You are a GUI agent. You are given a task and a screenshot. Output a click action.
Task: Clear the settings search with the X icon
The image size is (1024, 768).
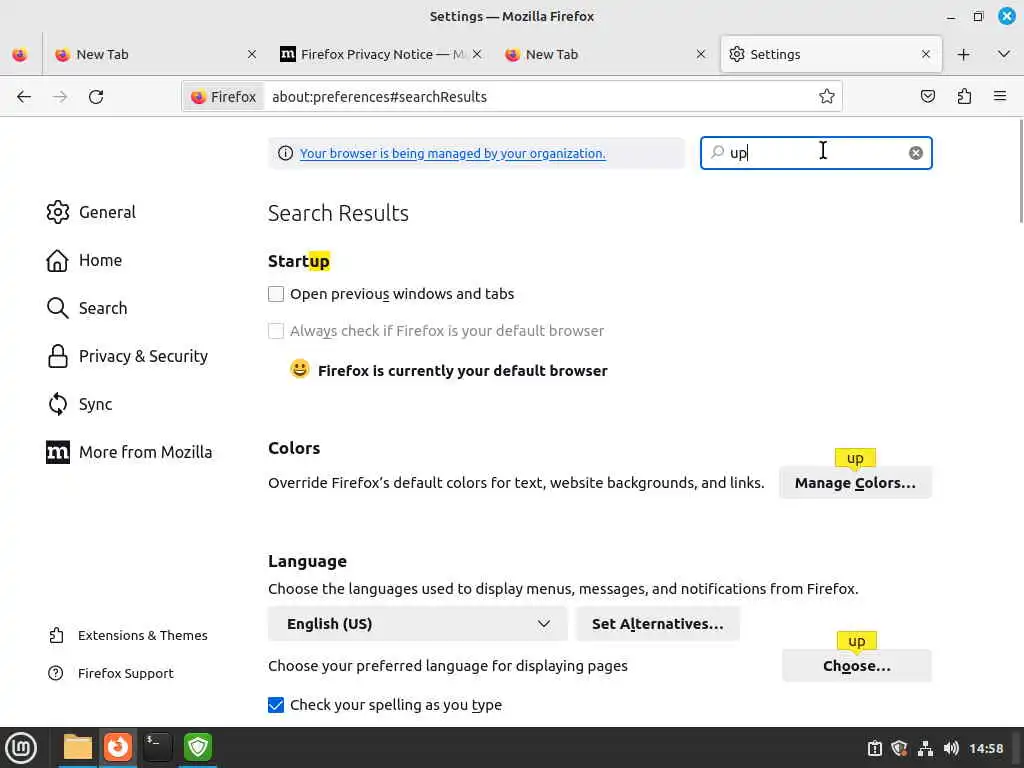point(916,153)
